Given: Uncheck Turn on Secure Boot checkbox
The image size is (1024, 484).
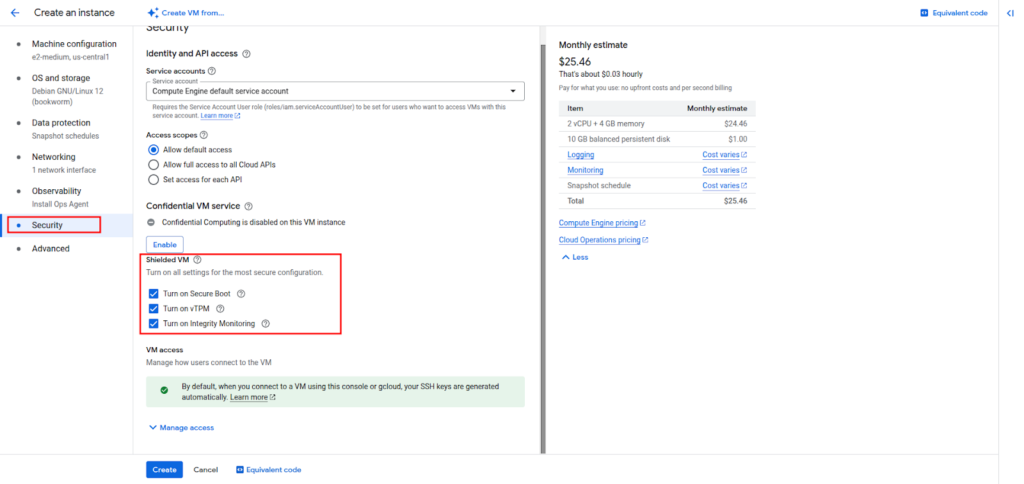Looking at the screenshot, I should [154, 294].
